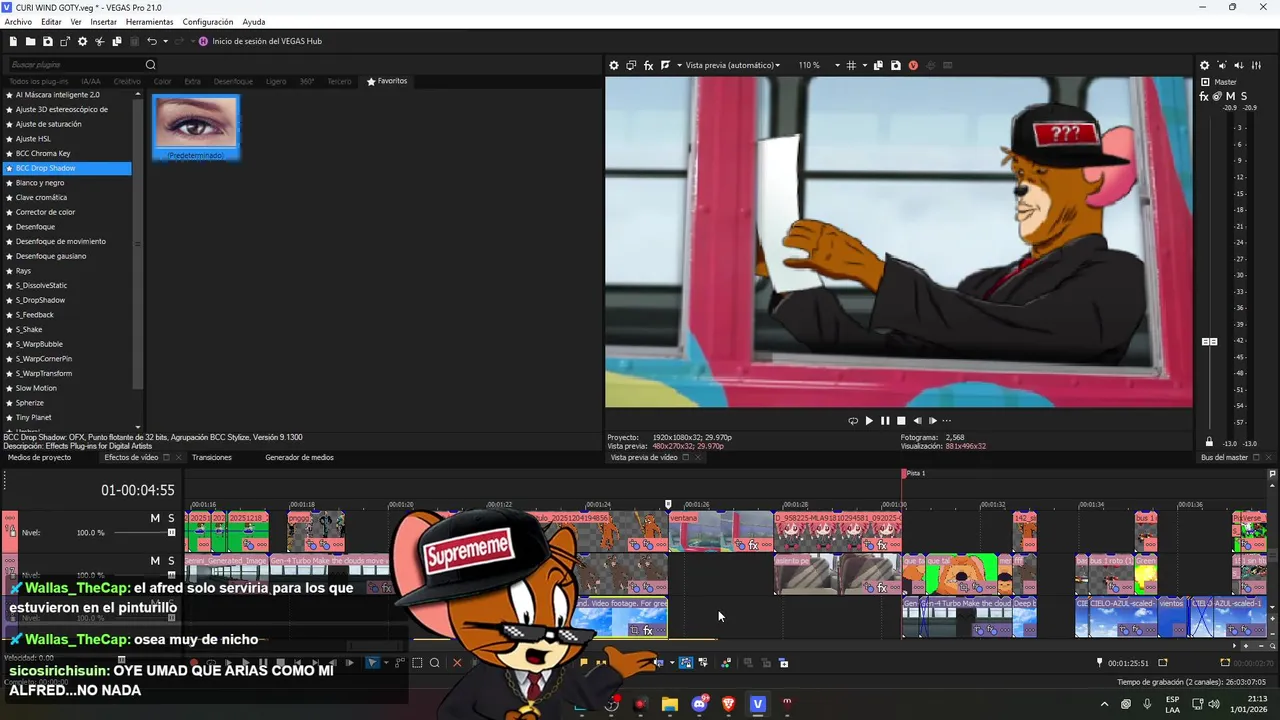This screenshot has width=1280, height=720.
Task: Click the timeline marker at Pista 1
Action: click(x=904, y=474)
